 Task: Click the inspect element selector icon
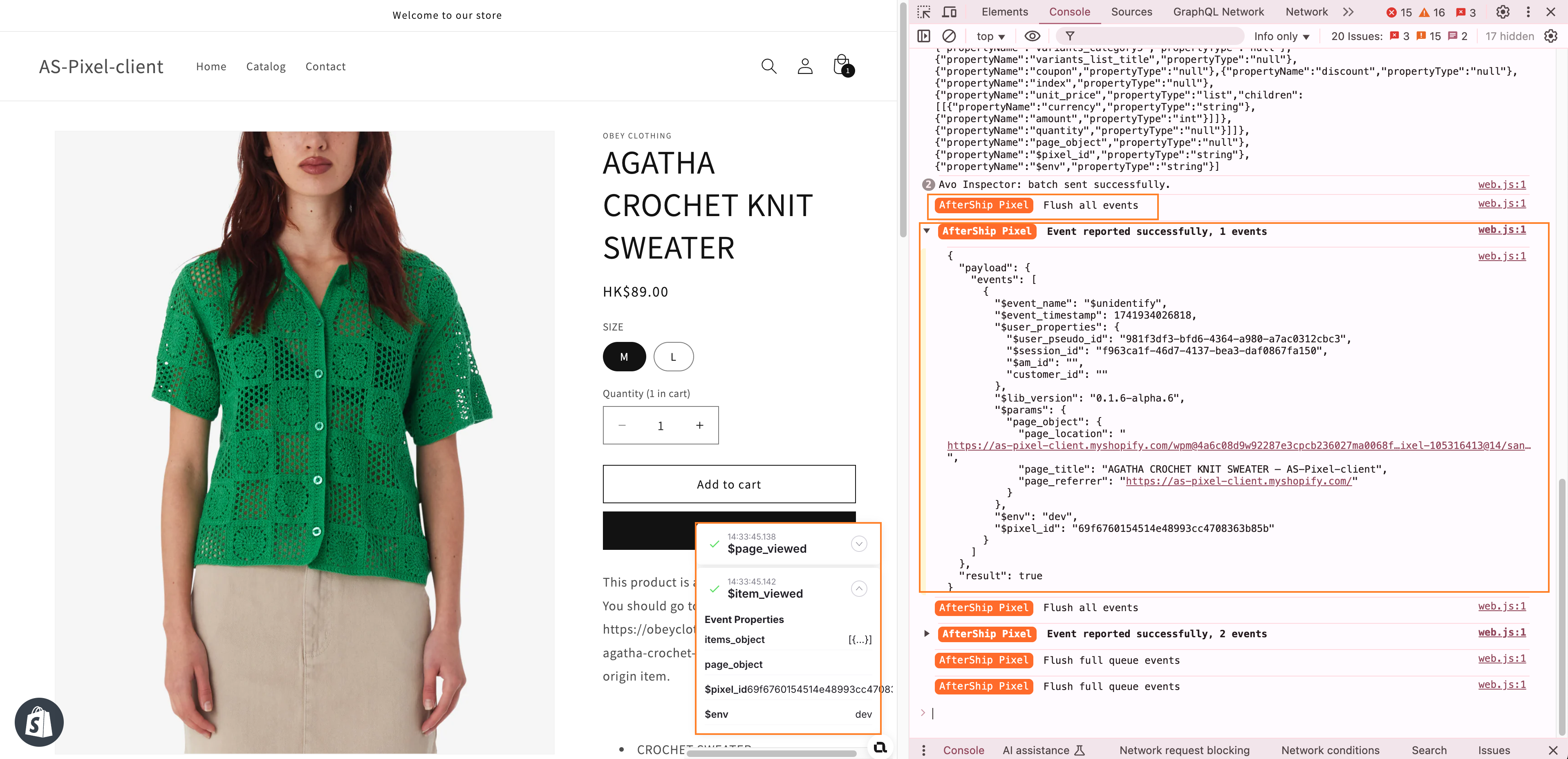point(923,11)
